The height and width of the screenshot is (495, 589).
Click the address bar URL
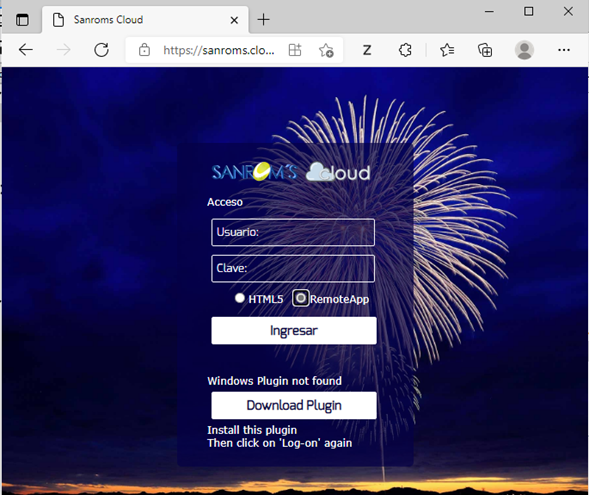(x=219, y=50)
